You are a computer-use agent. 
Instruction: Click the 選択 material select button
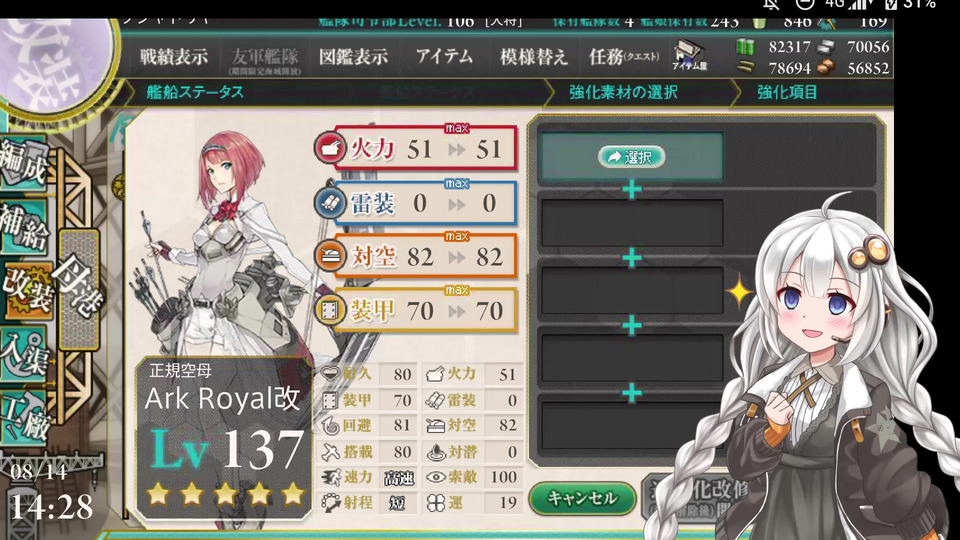point(631,157)
